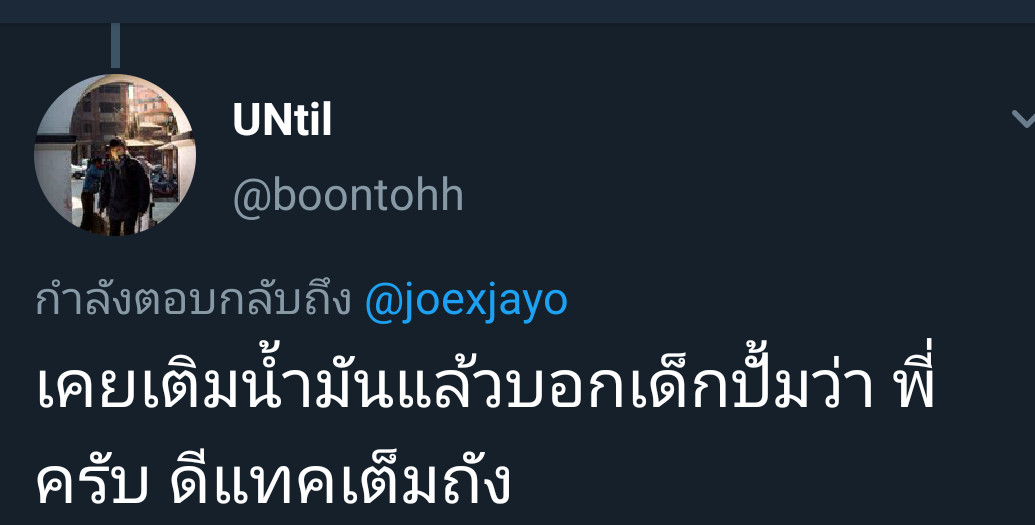This screenshot has height=525, width=1035.
Task: Click the tweet's second line 'ครับ ดีแทคเต็มถัง'
Action: click(x=274, y=481)
